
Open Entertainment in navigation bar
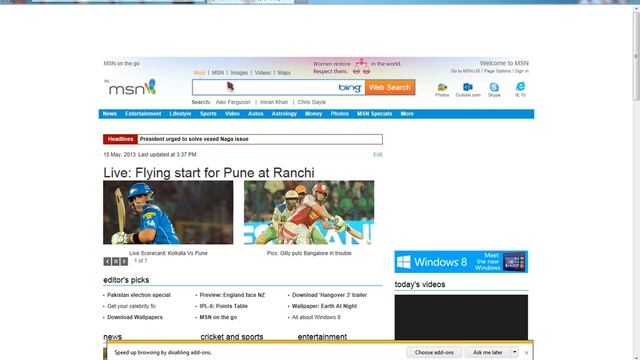[143, 114]
